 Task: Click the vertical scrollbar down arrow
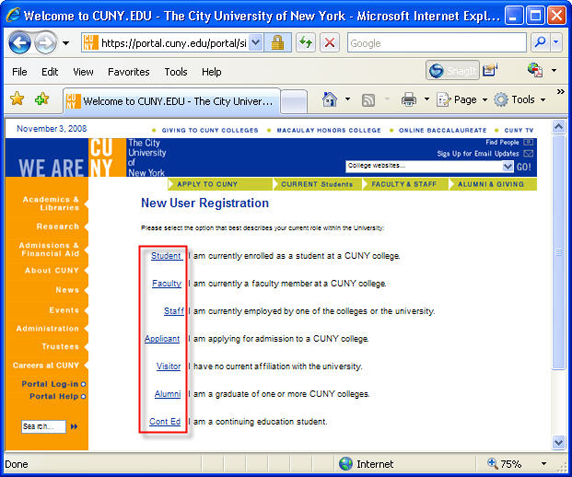pos(559,442)
